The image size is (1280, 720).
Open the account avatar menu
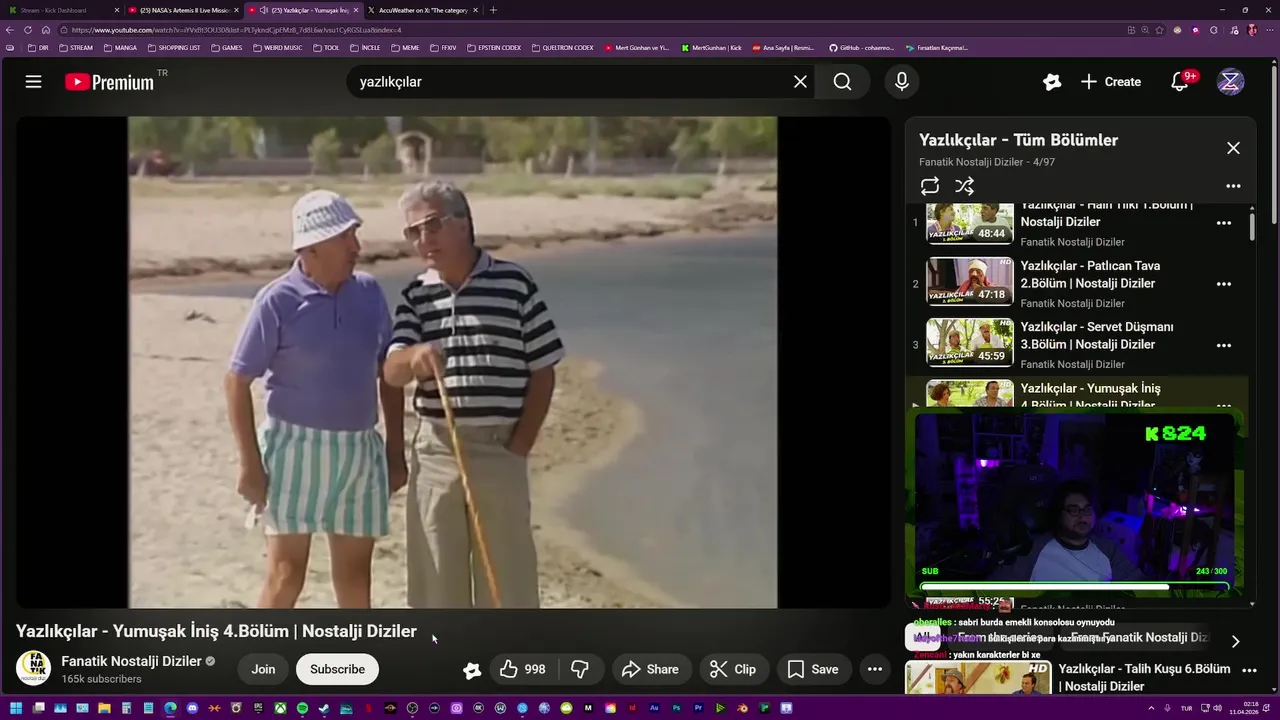click(x=1230, y=82)
